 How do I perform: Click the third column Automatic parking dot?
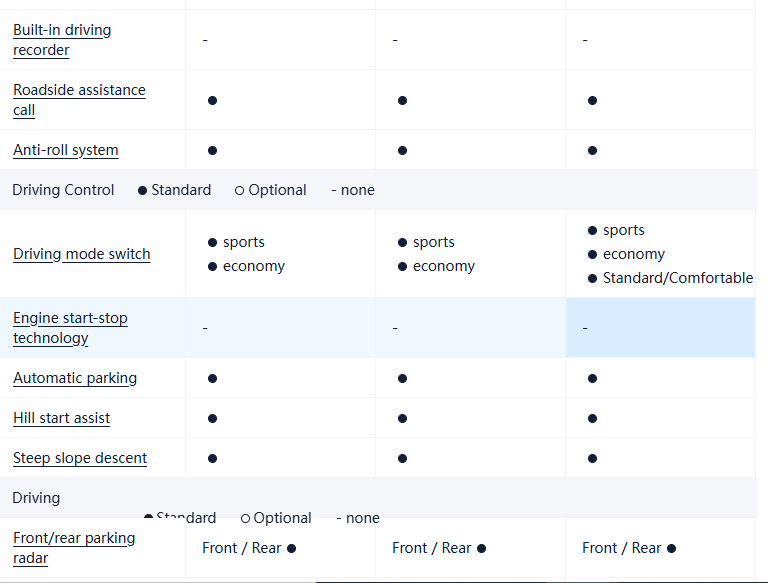[592, 378]
